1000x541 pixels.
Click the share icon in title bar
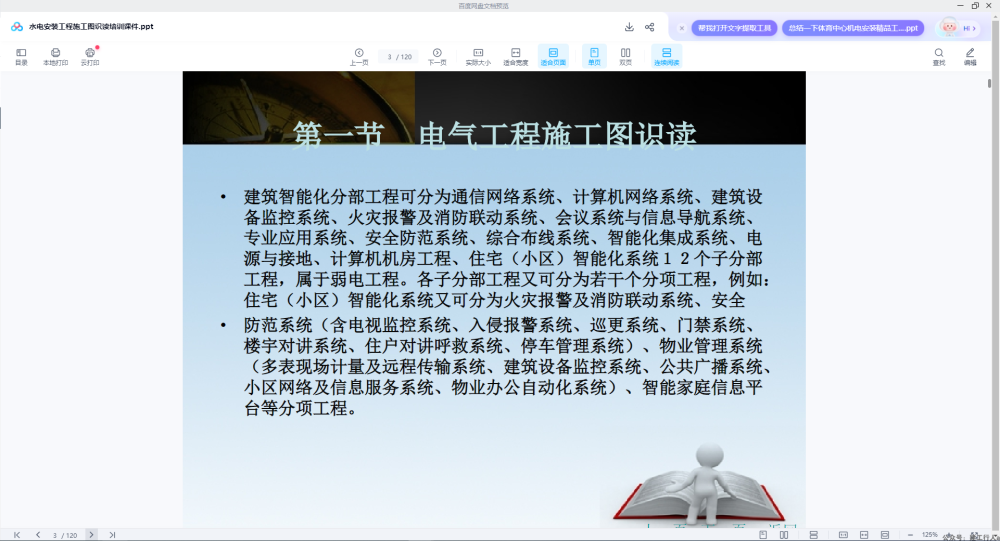click(x=649, y=27)
